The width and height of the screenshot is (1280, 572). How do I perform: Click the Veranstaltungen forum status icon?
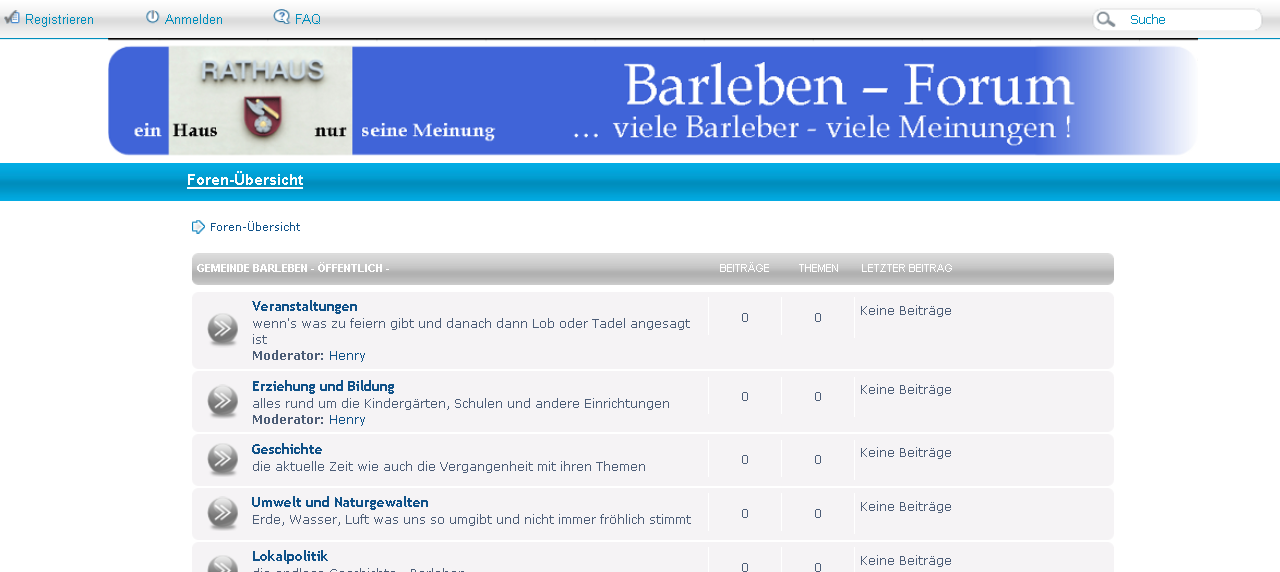pos(222,329)
